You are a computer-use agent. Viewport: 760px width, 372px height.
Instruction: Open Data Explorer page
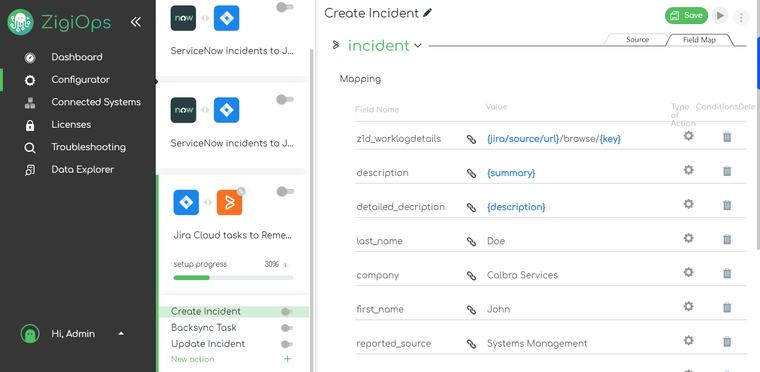click(x=83, y=169)
